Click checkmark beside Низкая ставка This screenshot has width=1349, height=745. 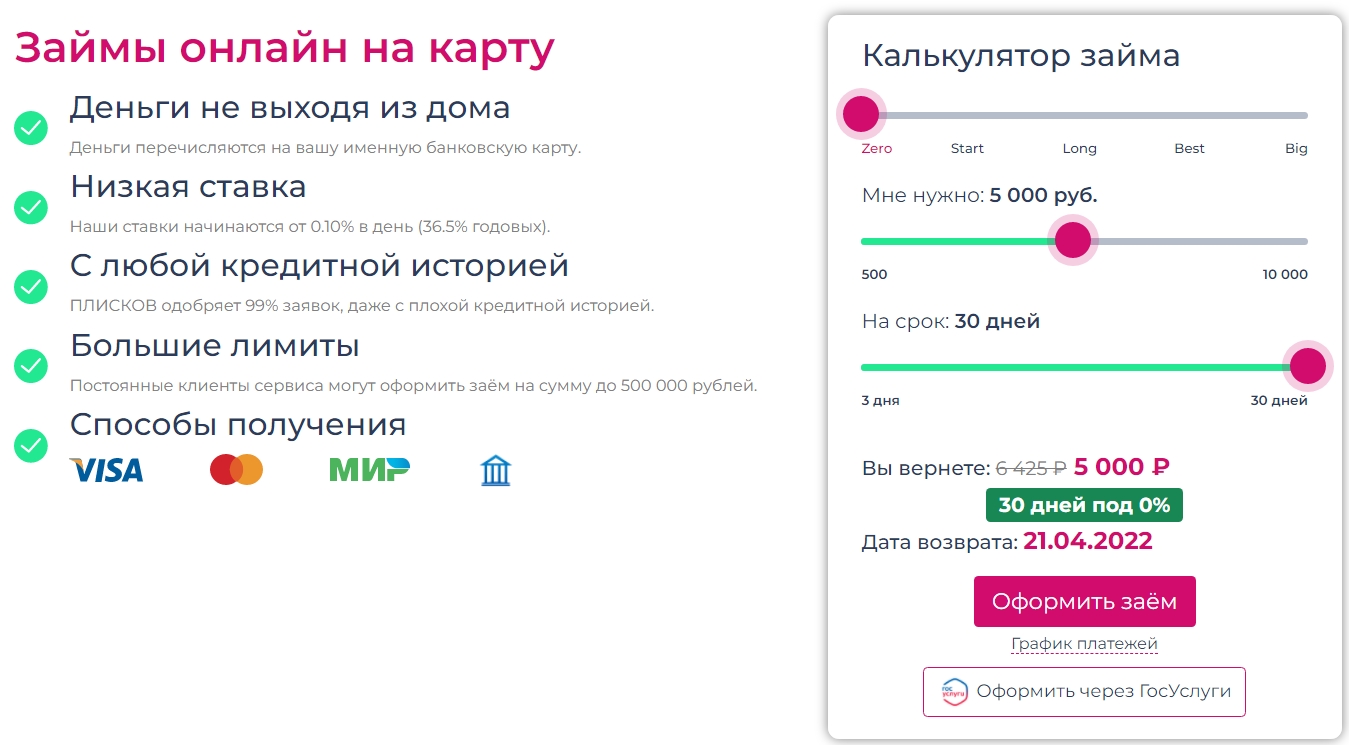coord(31,207)
